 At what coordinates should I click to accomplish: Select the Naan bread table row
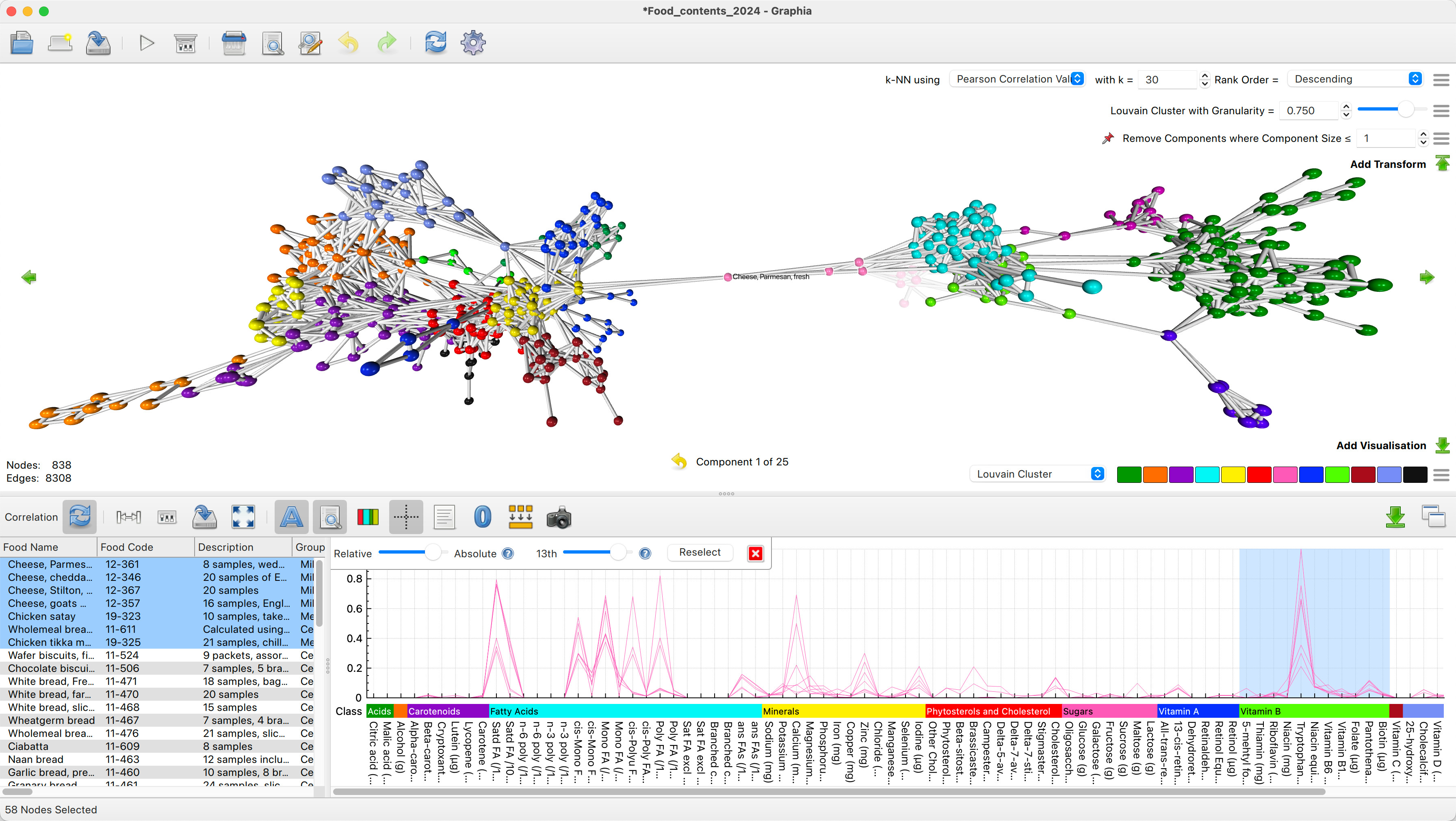157,759
